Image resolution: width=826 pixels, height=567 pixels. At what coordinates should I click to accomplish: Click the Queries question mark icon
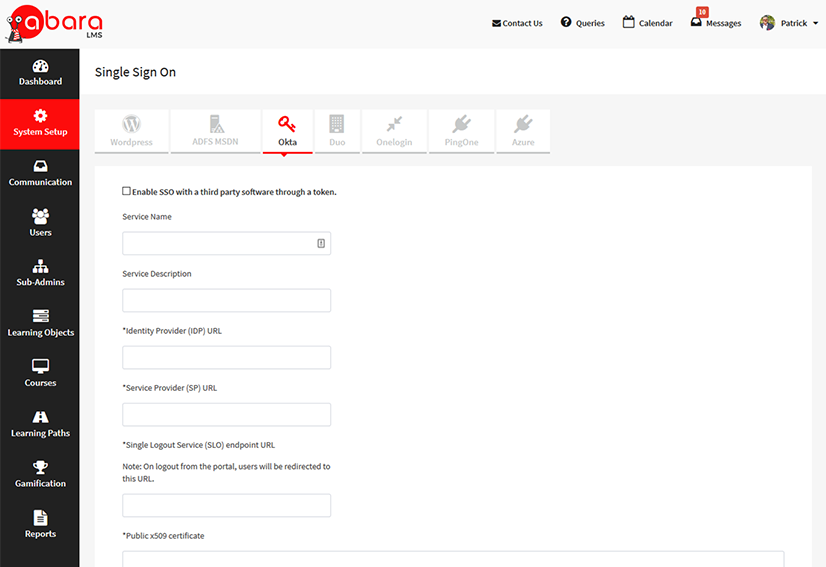566,22
